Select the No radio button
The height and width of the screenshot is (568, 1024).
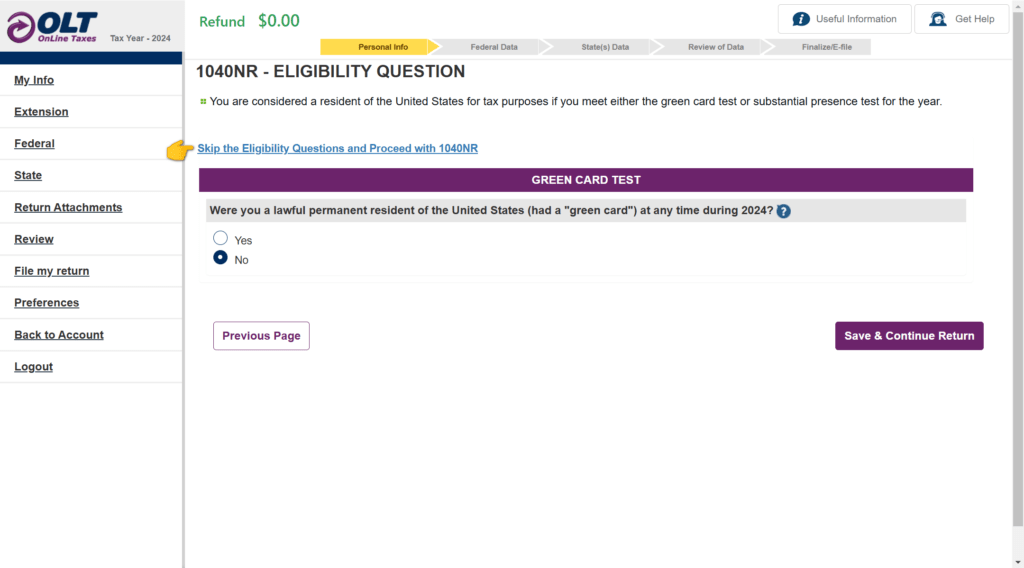pos(220,257)
